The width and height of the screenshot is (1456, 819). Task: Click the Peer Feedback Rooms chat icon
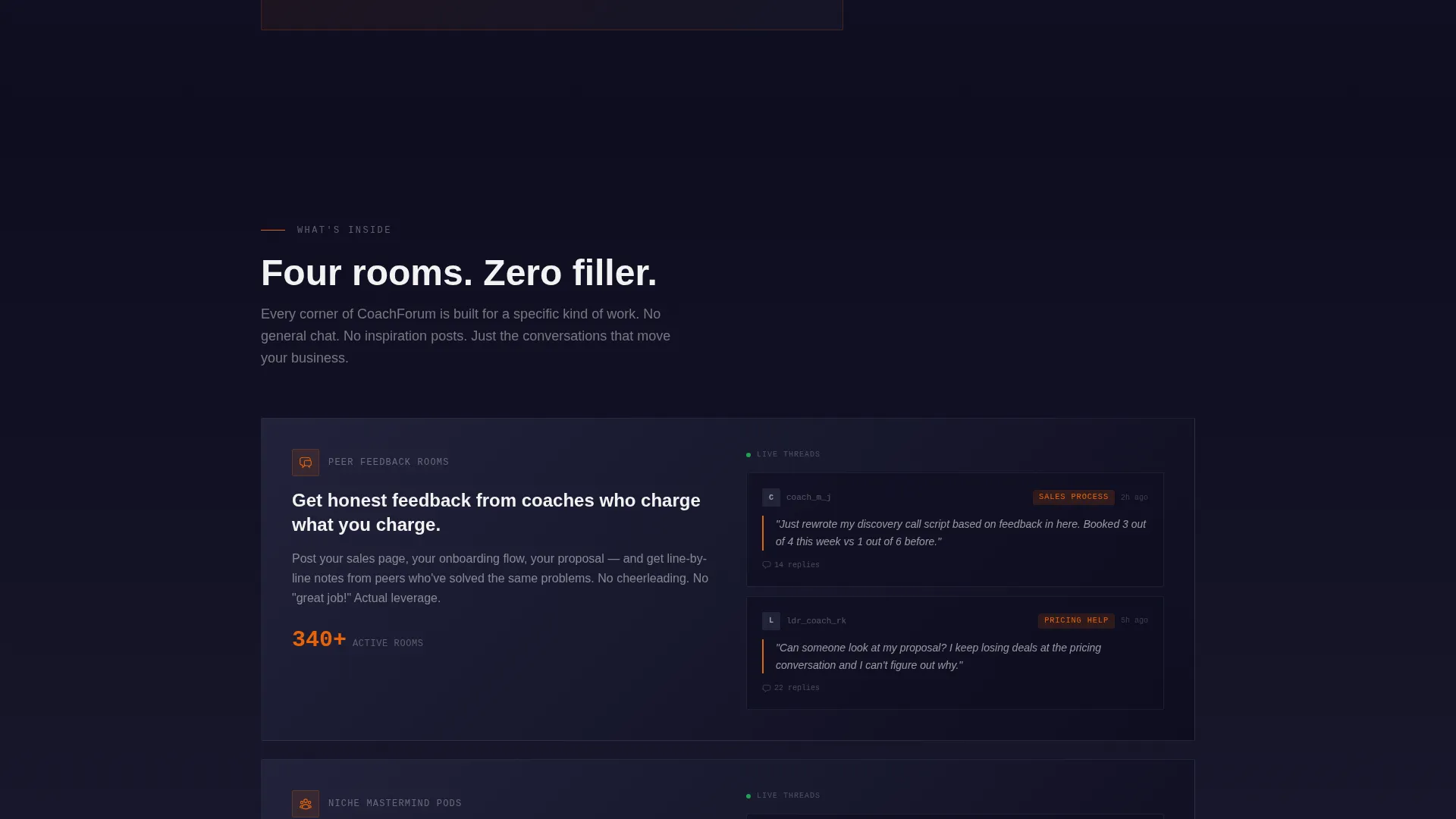tap(306, 463)
